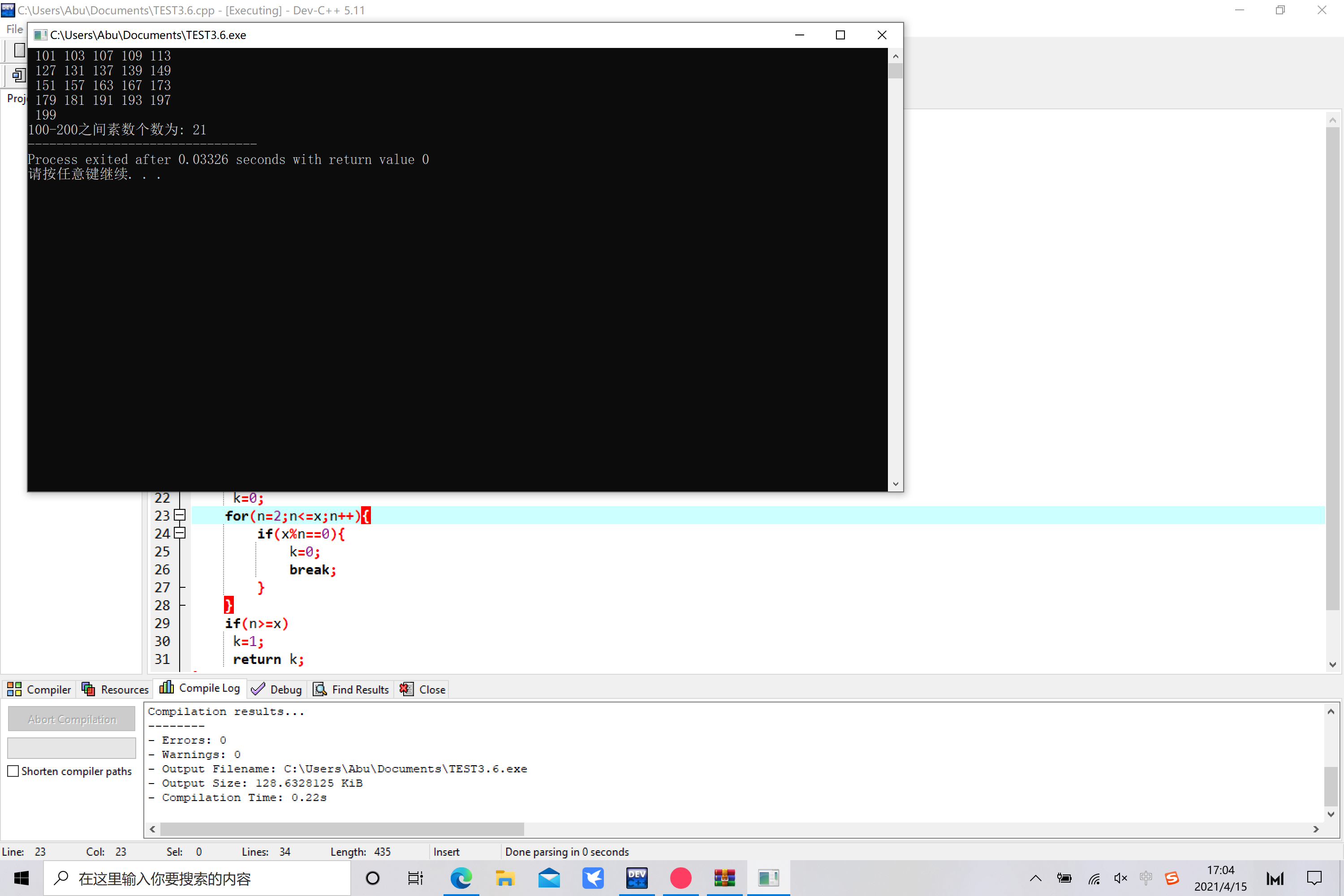Switch to Compile Log tab

click(200, 688)
